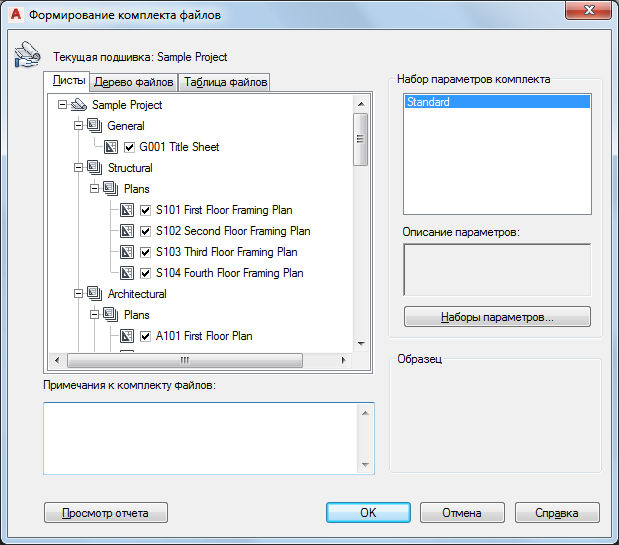Click the S102 Second Floor Framing sheet icon
The width and height of the screenshot is (619, 545).
coord(127,231)
